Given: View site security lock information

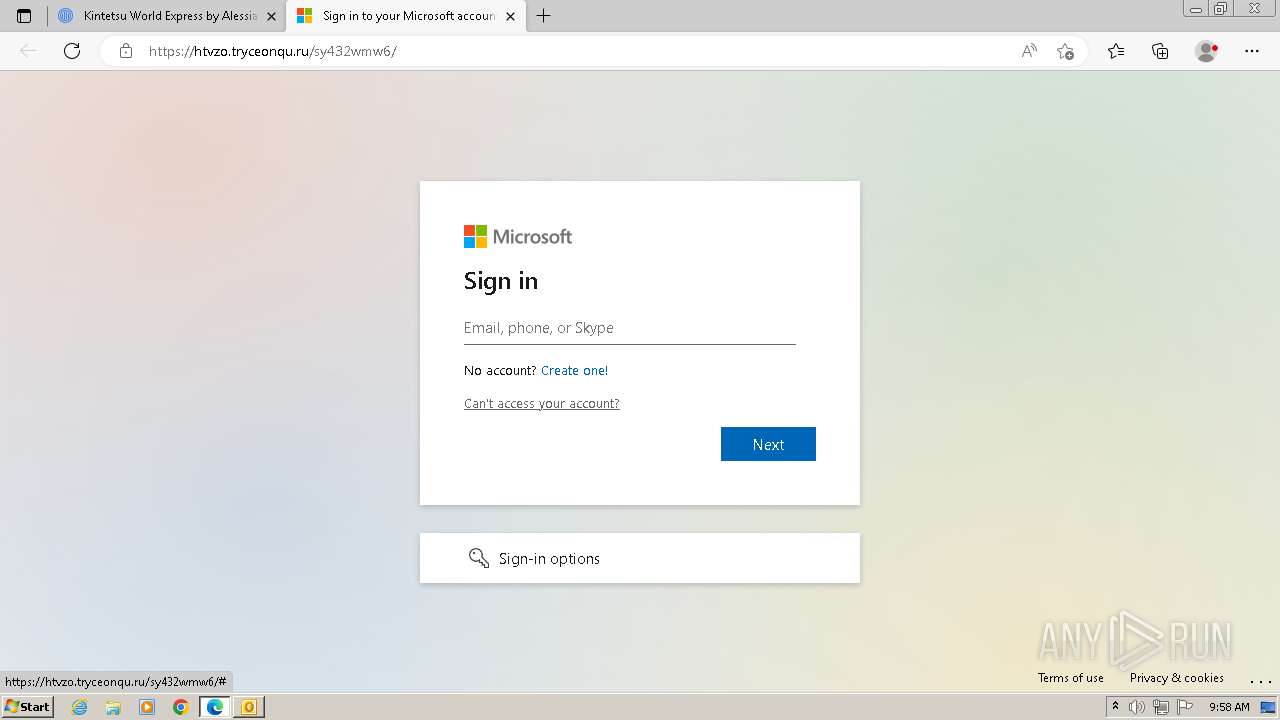Looking at the screenshot, I should [126, 51].
